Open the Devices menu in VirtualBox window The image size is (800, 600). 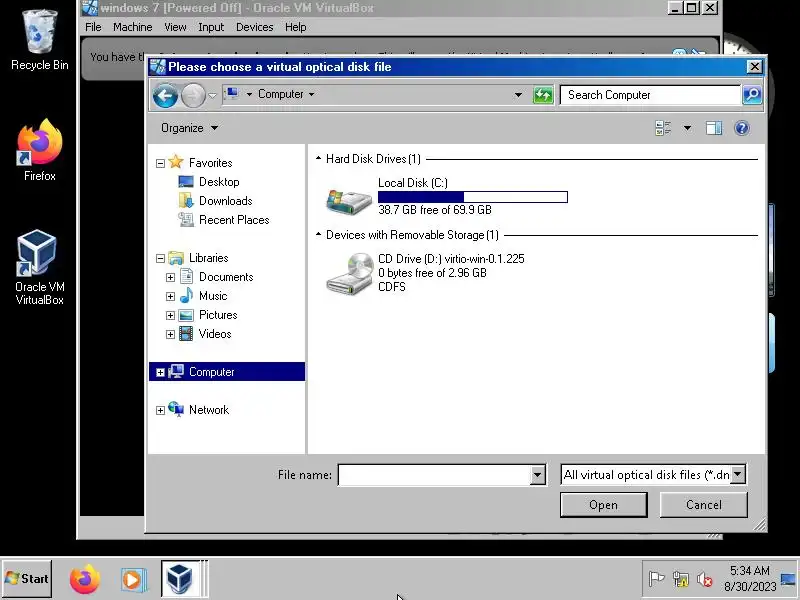[x=255, y=27]
